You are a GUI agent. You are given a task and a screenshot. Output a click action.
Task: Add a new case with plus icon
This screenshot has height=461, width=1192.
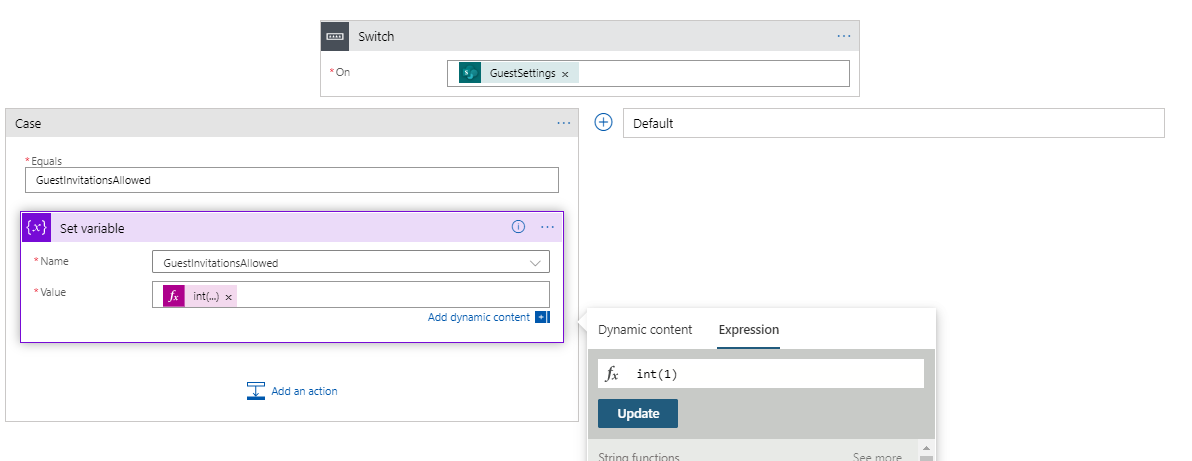click(x=604, y=122)
